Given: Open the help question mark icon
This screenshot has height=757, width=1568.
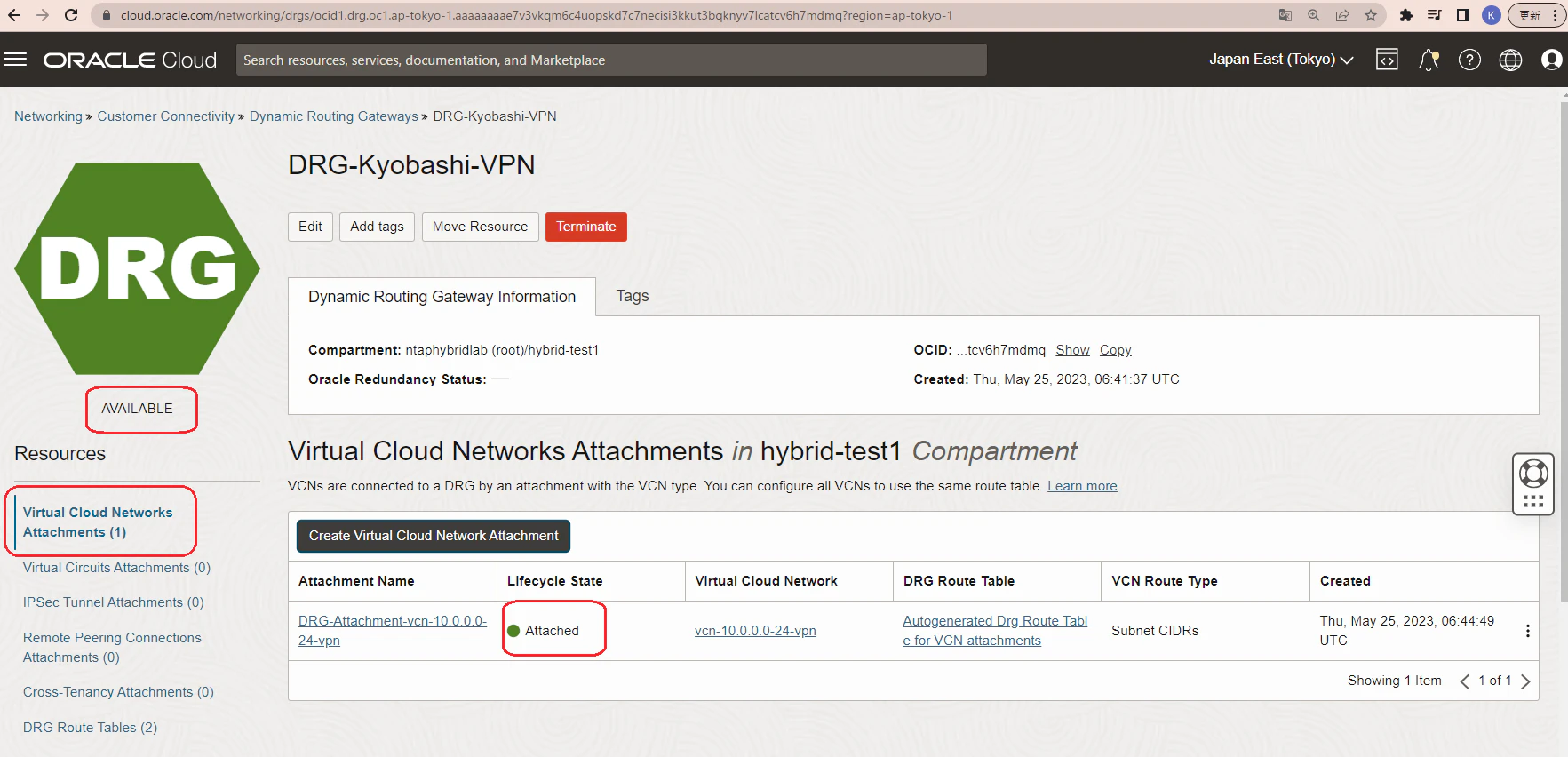Looking at the screenshot, I should pos(1470,60).
